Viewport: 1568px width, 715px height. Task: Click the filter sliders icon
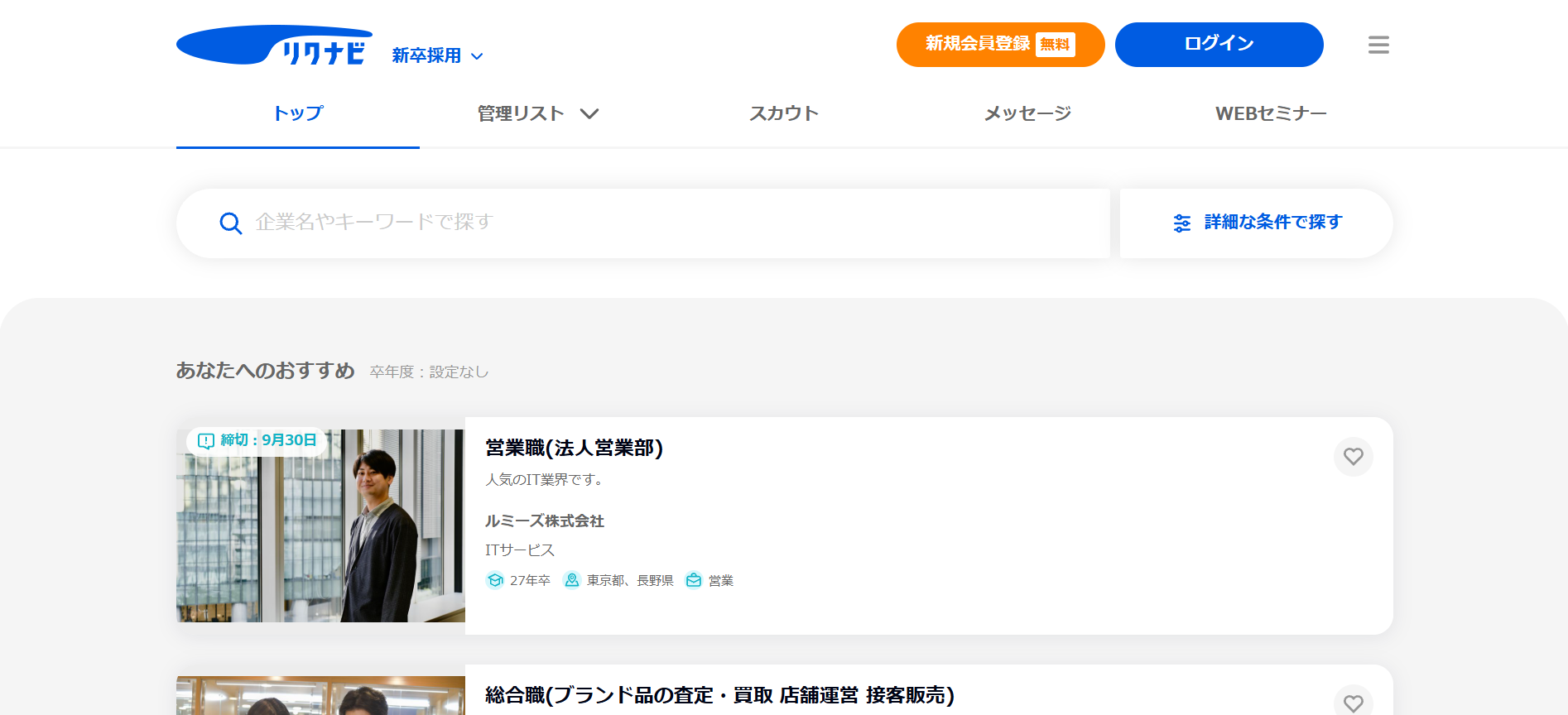pyautogui.click(x=1182, y=223)
